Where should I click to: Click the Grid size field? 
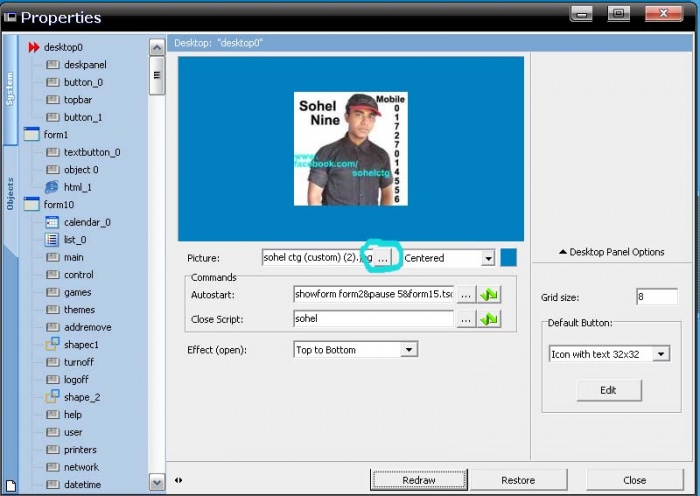[657, 296]
